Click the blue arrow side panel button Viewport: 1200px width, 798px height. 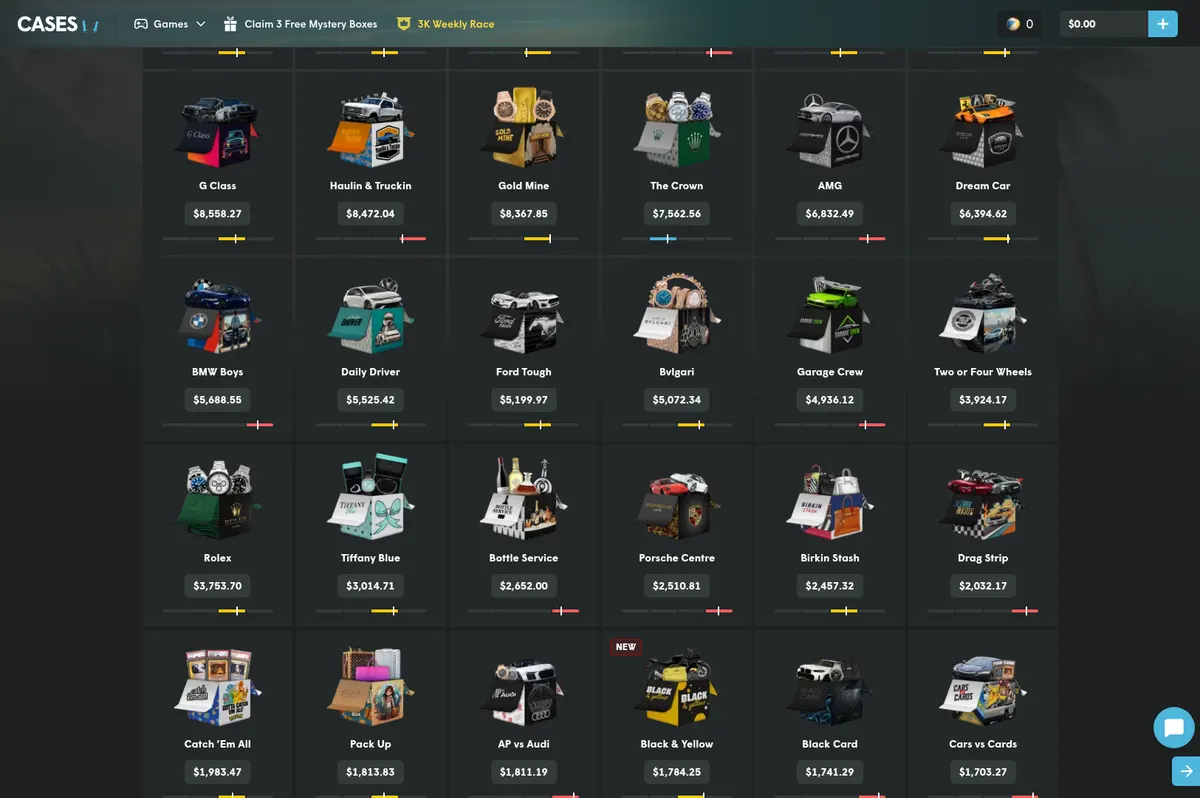point(1186,771)
